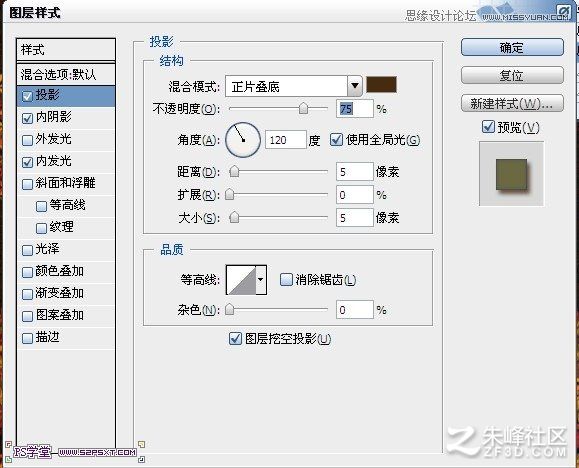Click the shadow color swatch
579x468 pixels.
(381, 85)
